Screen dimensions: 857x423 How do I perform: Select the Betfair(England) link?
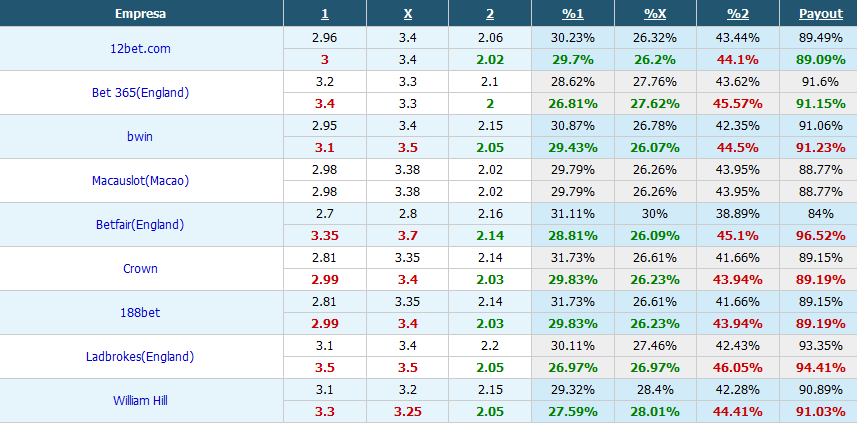(140, 225)
